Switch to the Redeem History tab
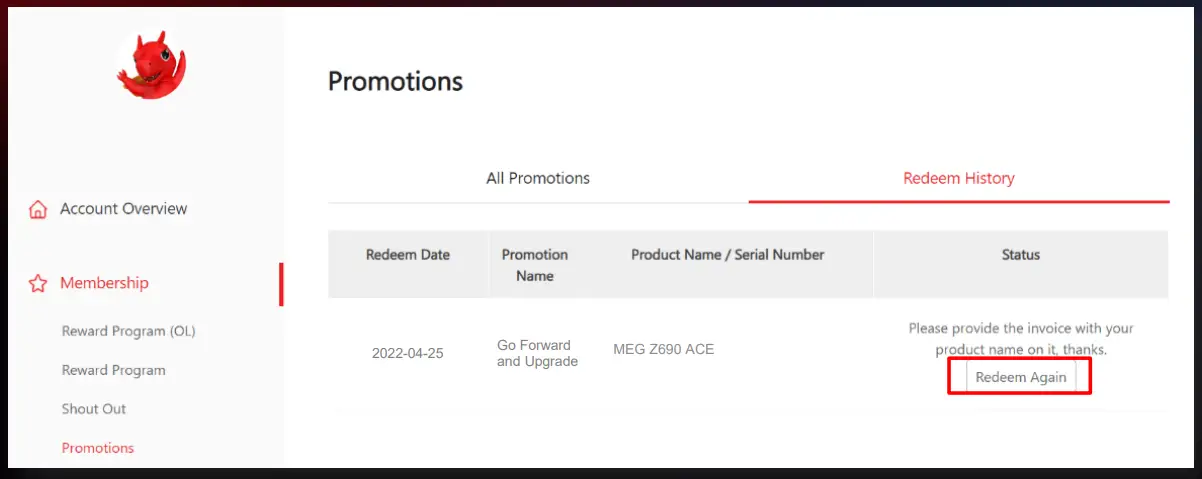Viewport: 1202px width, 479px height. [958, 179]
